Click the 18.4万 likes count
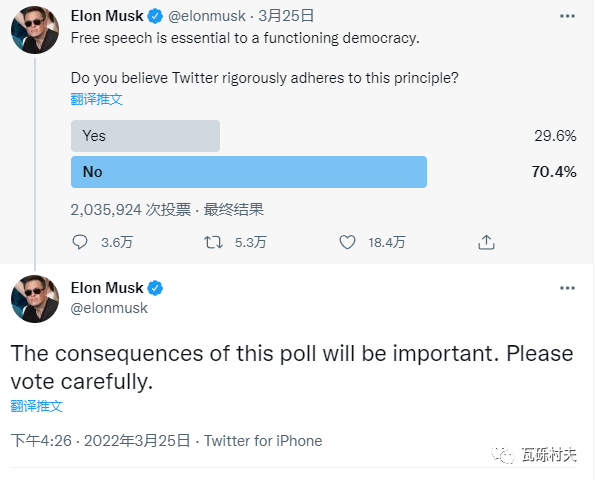The width and height of the screenshot is (595, 480). click(x=387, y=242)
